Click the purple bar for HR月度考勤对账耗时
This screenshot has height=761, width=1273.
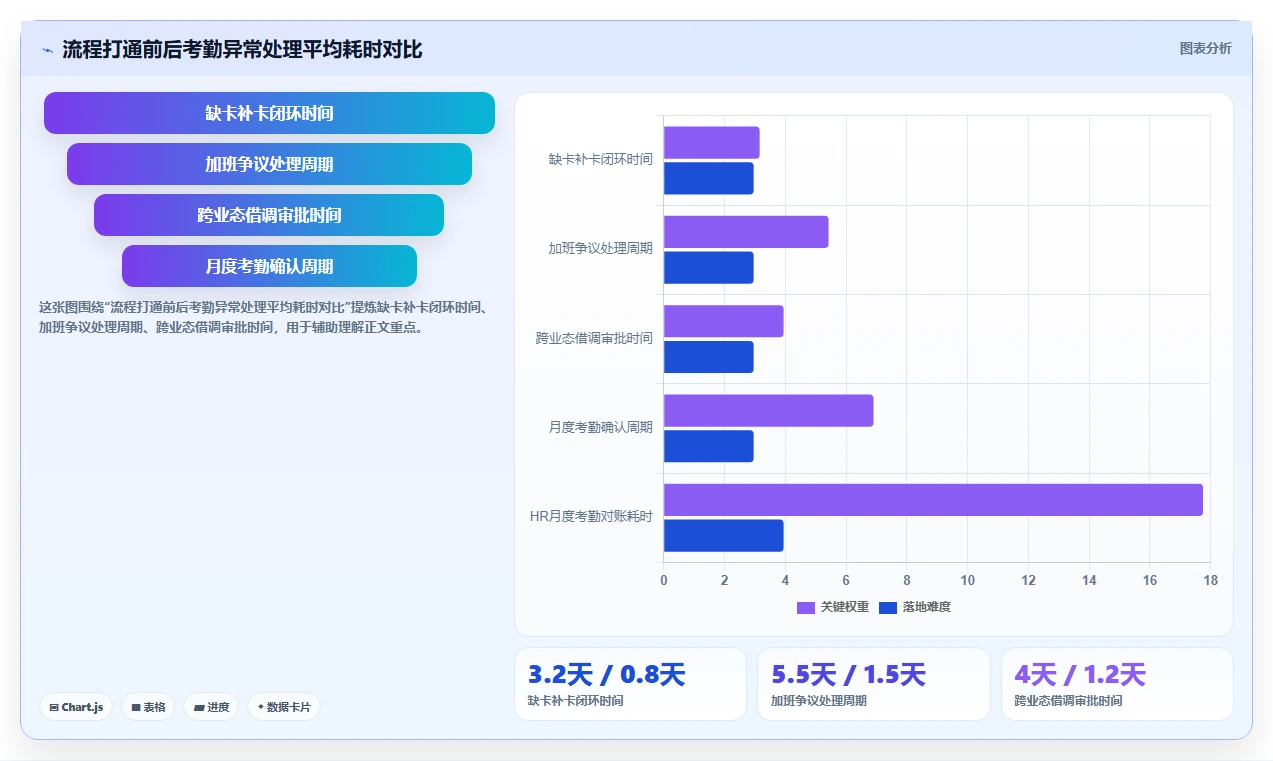point(933,500)
